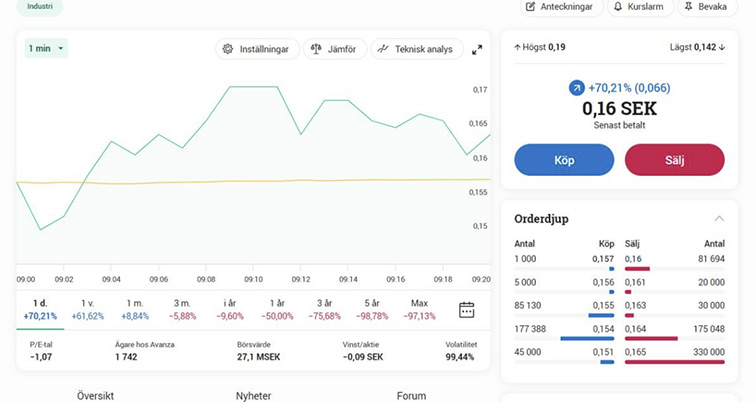Select the 1 v. period
This screenshot has width=756, height=402.
pos(87,309)
